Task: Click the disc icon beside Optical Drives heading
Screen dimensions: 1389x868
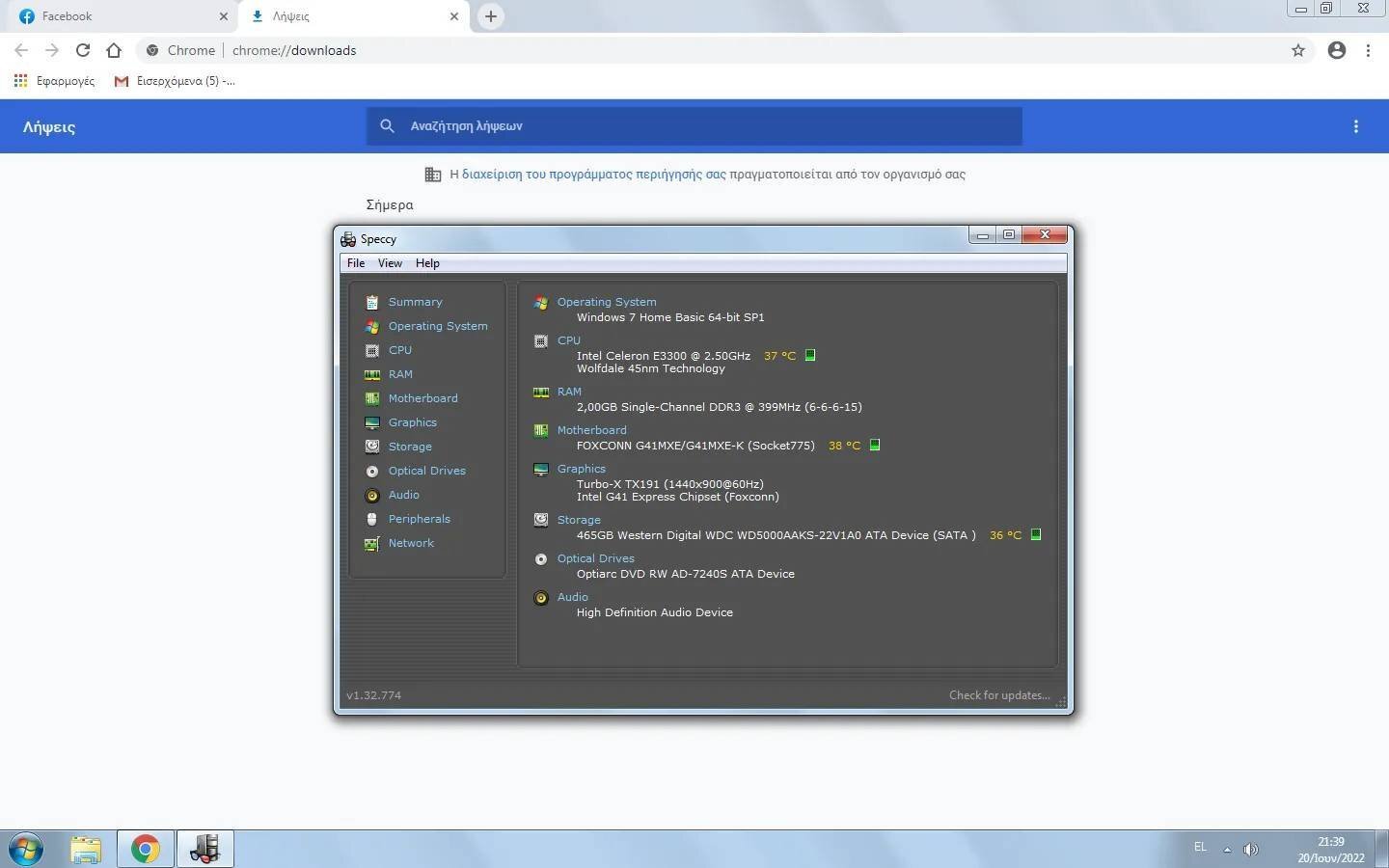Action: coord(541,558)
